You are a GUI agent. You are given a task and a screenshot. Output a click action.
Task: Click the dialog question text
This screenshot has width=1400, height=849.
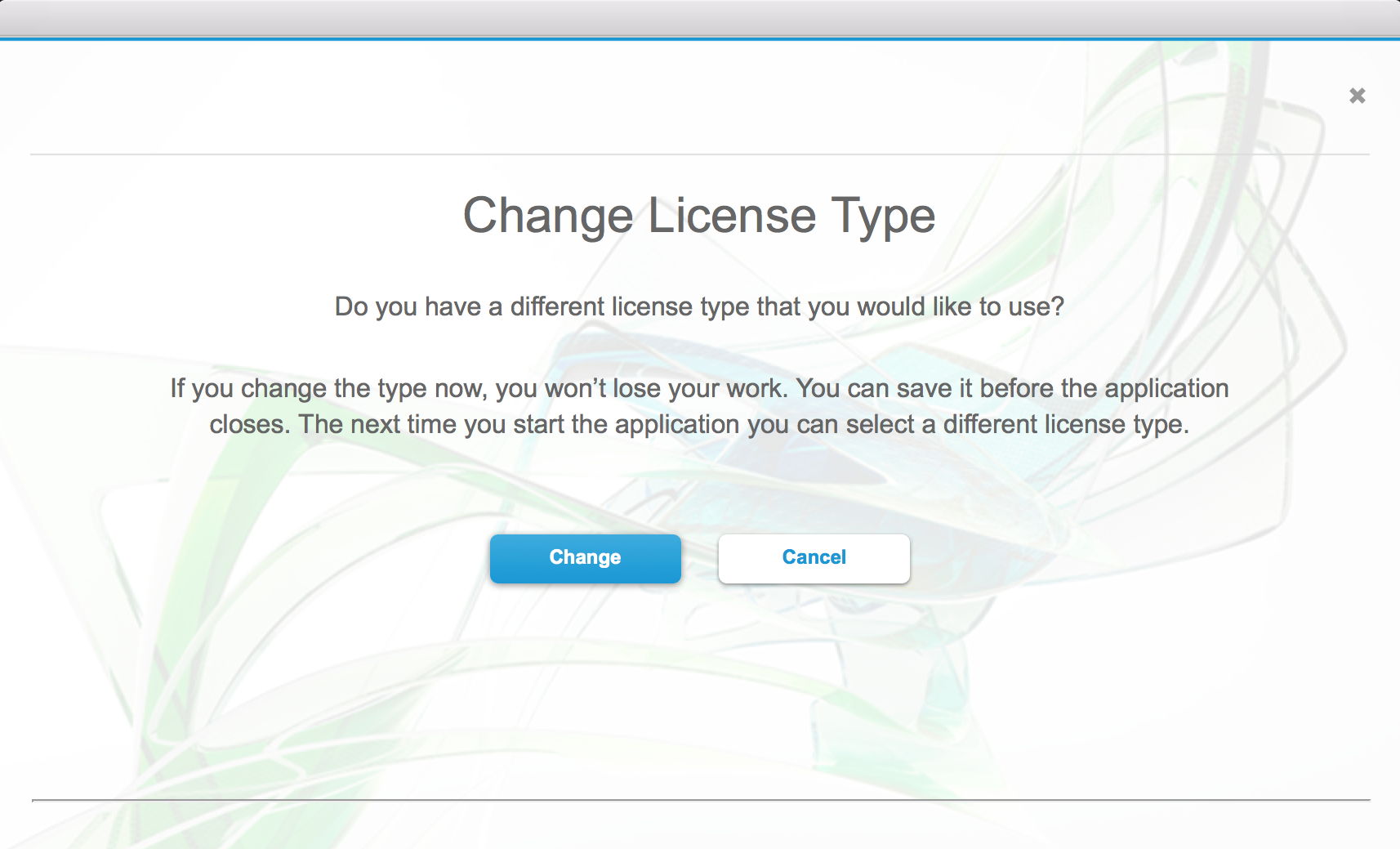(x=699, y=307)
